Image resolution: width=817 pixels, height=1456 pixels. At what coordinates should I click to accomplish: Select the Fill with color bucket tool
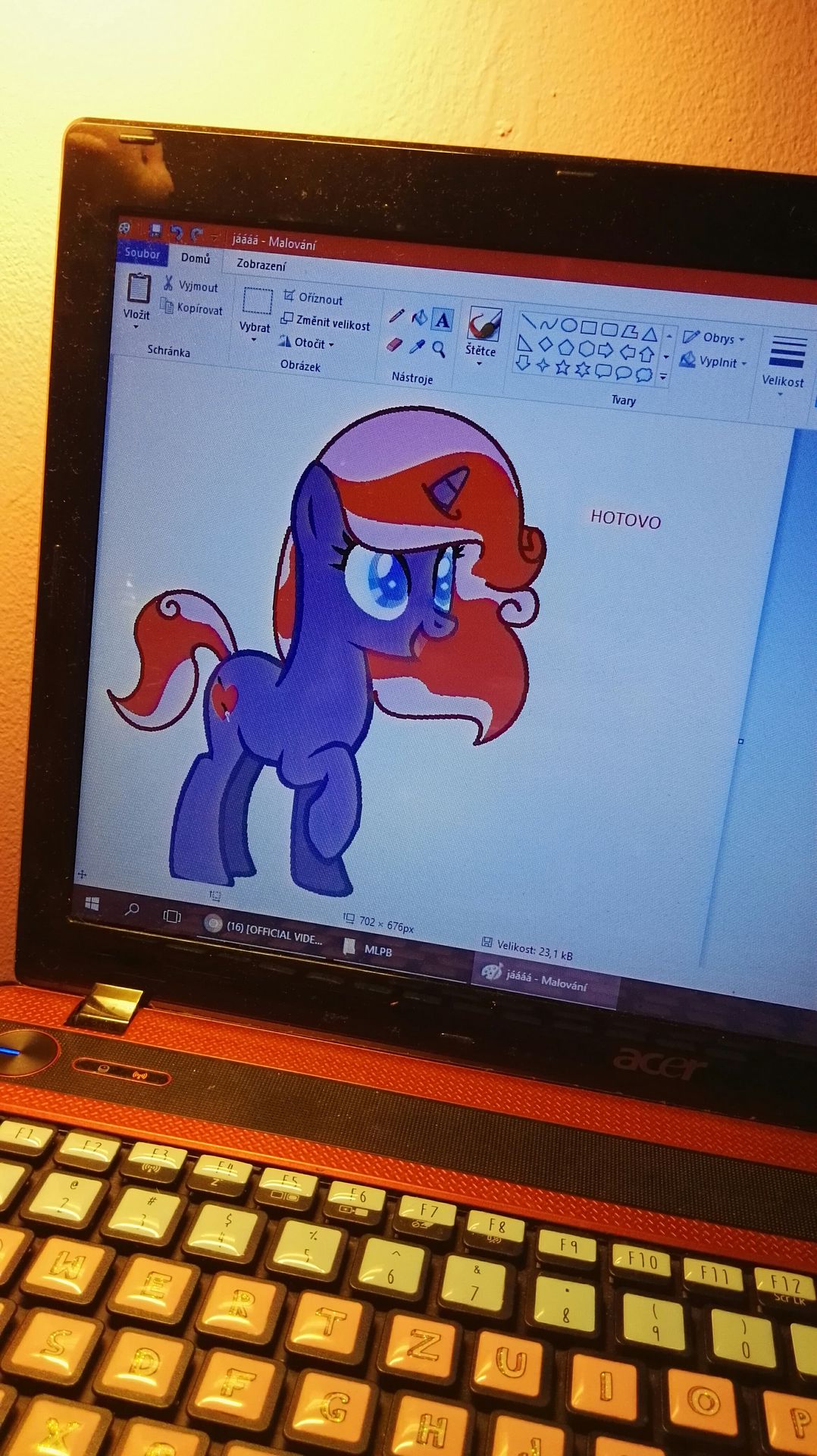(x=419, y=318)
